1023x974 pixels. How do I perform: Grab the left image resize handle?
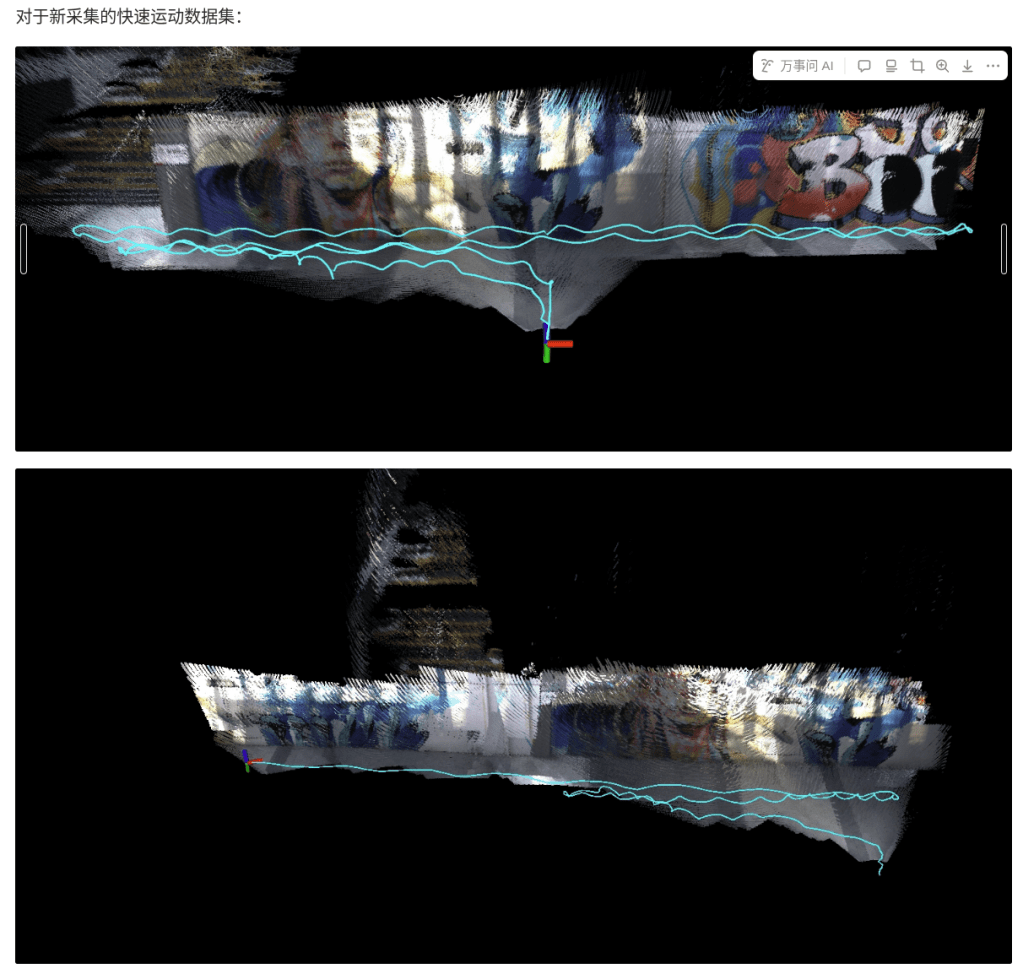click(x=24, y=248)
